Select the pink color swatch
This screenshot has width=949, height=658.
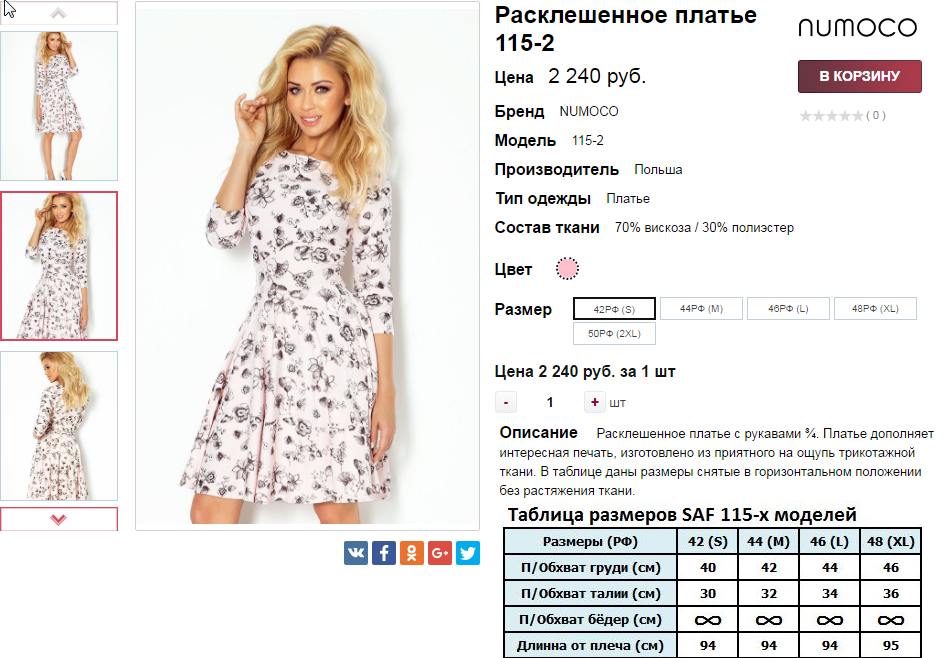pyautogui.click(x=567, y=269)
